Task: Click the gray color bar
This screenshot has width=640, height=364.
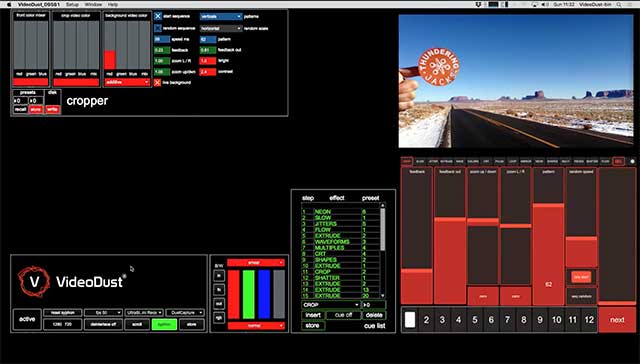Action: point(279,294)
